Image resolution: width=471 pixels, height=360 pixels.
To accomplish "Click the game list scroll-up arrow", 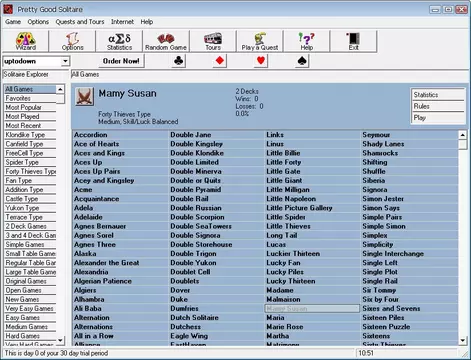I will tap(462, 135).
